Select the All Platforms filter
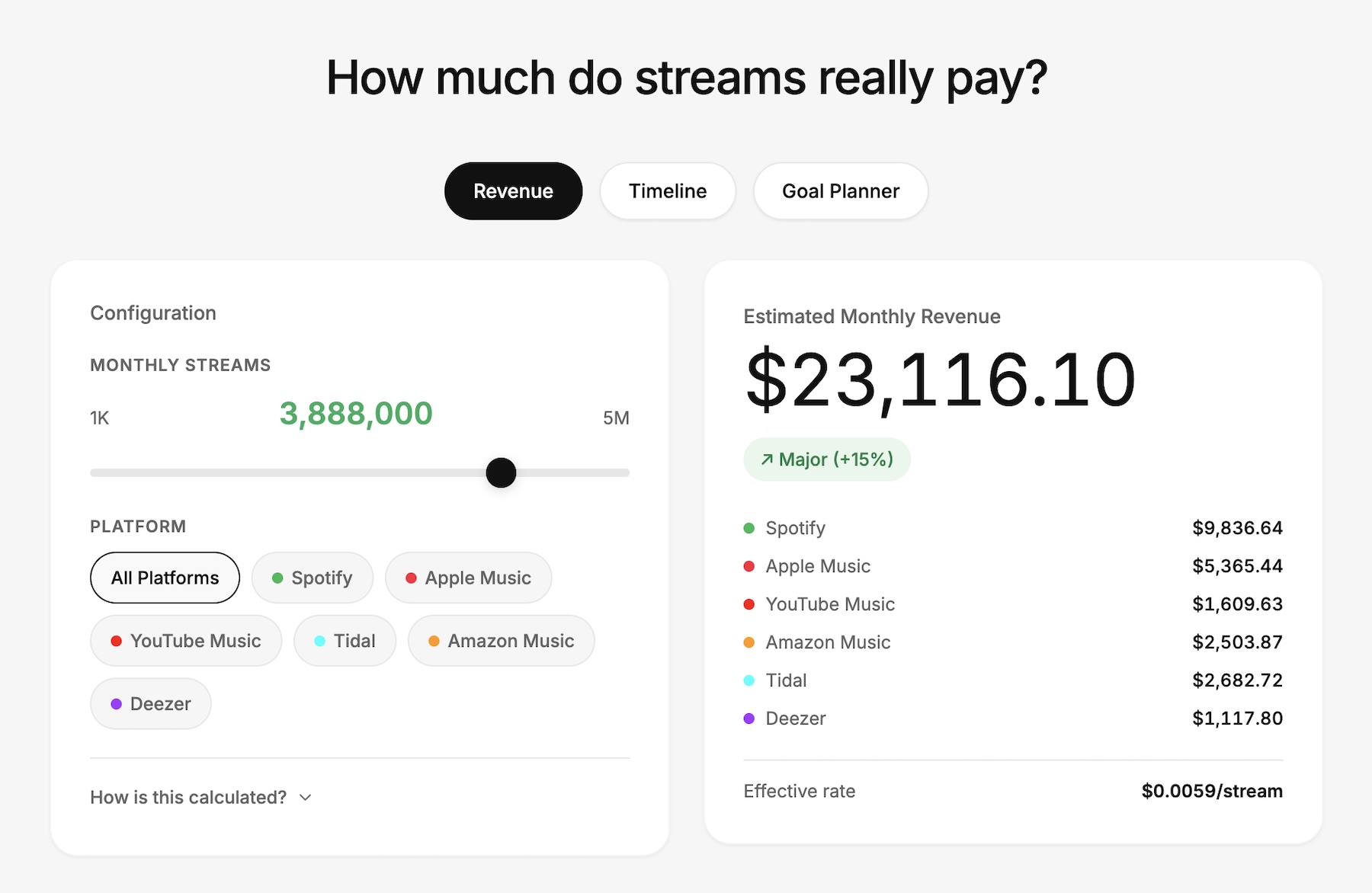Screen dimensions: 1372x893 tap(165, 578)
